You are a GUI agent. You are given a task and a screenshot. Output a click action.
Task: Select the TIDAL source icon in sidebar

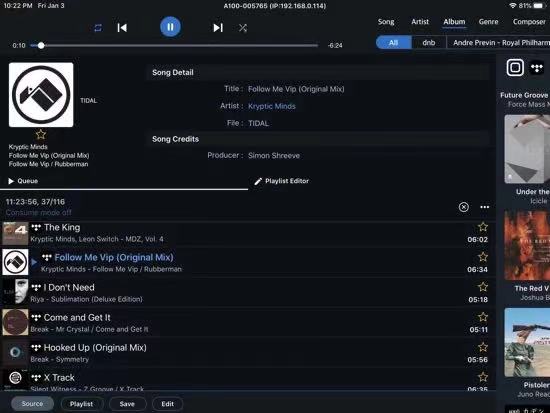pyautogui.click(x=537, y=67)
